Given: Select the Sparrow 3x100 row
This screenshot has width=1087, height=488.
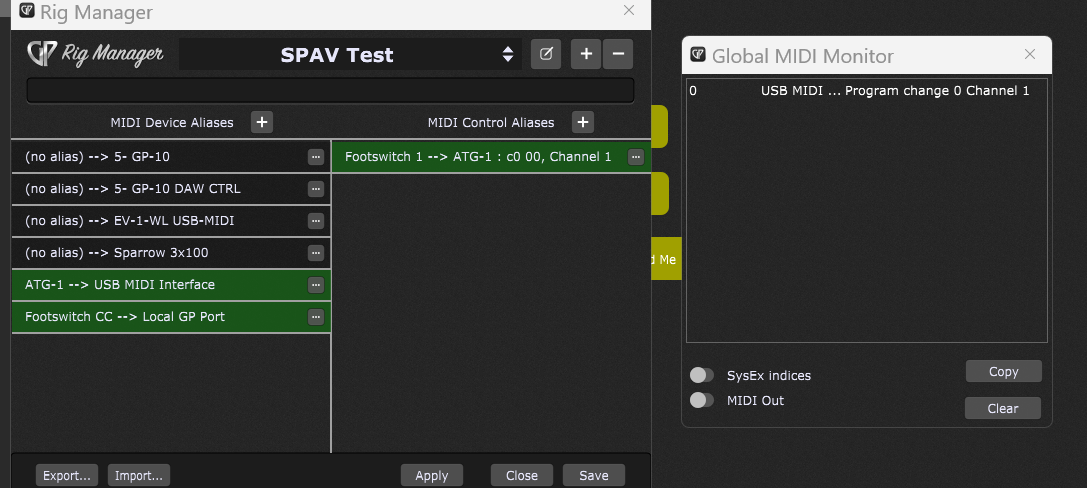Looking at the screenshot, I should pyautogui.click(x=171, y=253).
